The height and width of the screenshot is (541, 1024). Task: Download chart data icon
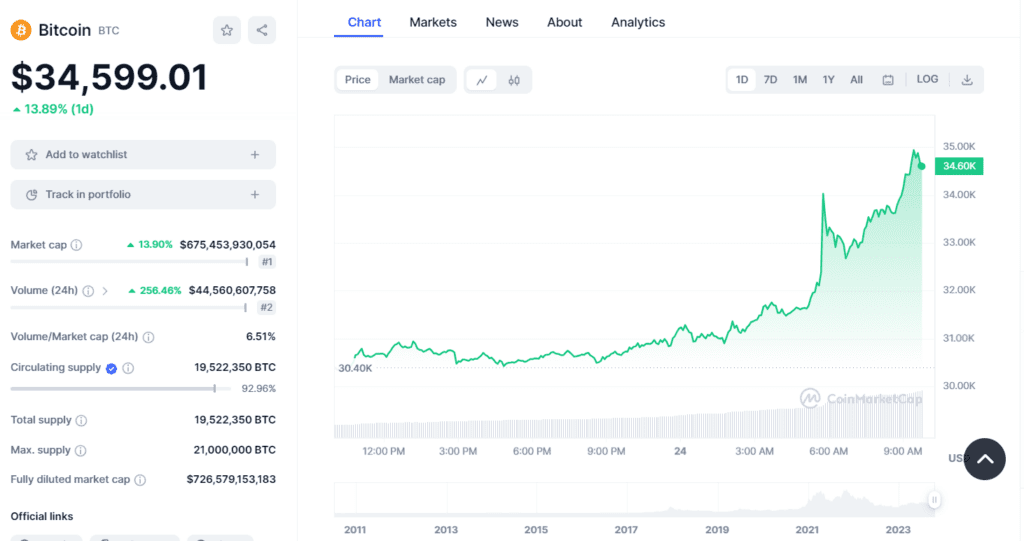[967, 80]
